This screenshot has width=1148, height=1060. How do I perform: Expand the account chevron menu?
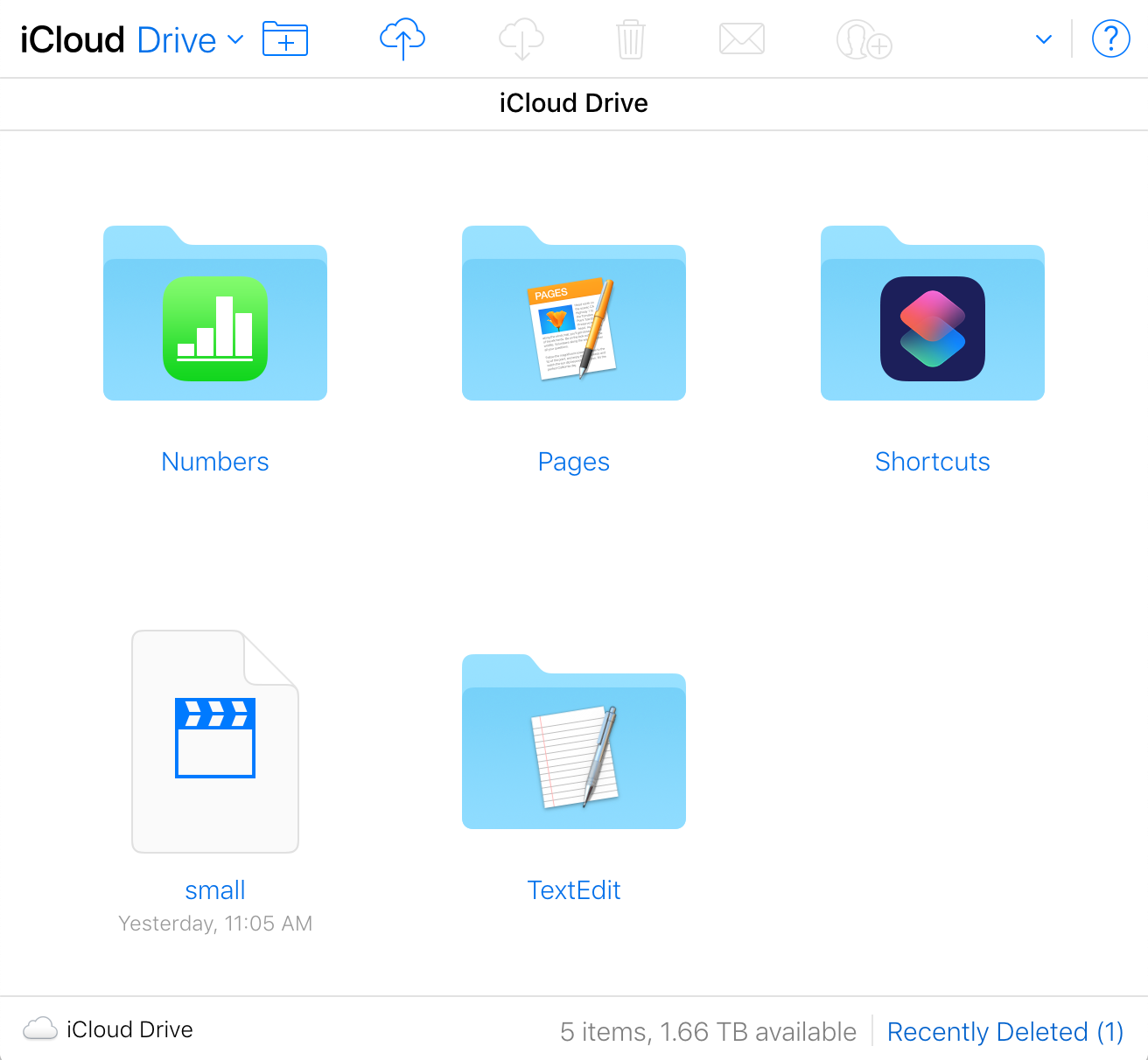pos(1043,39)
